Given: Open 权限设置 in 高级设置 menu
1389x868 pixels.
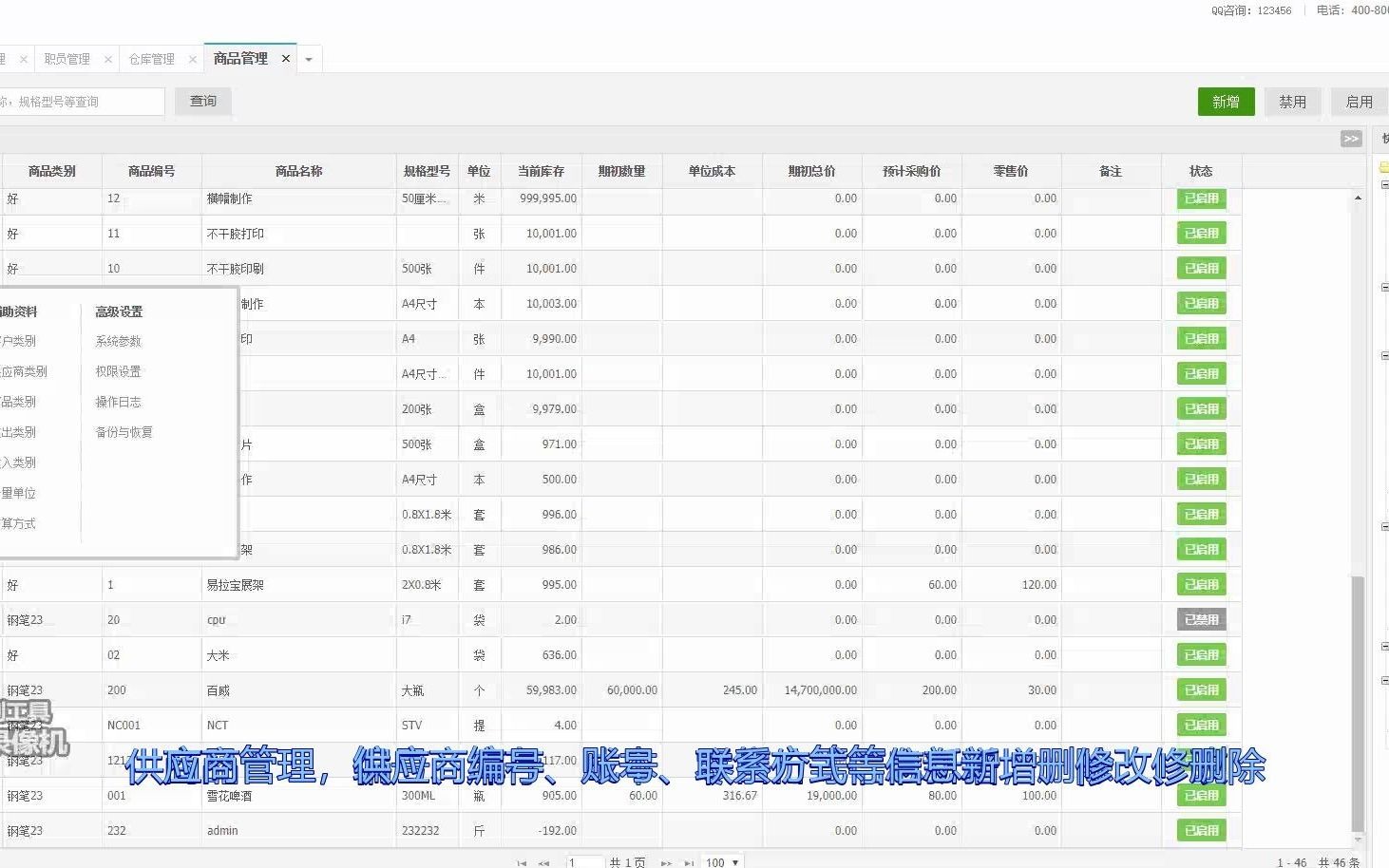Looking at the screenshot, I should coord(118,371).
